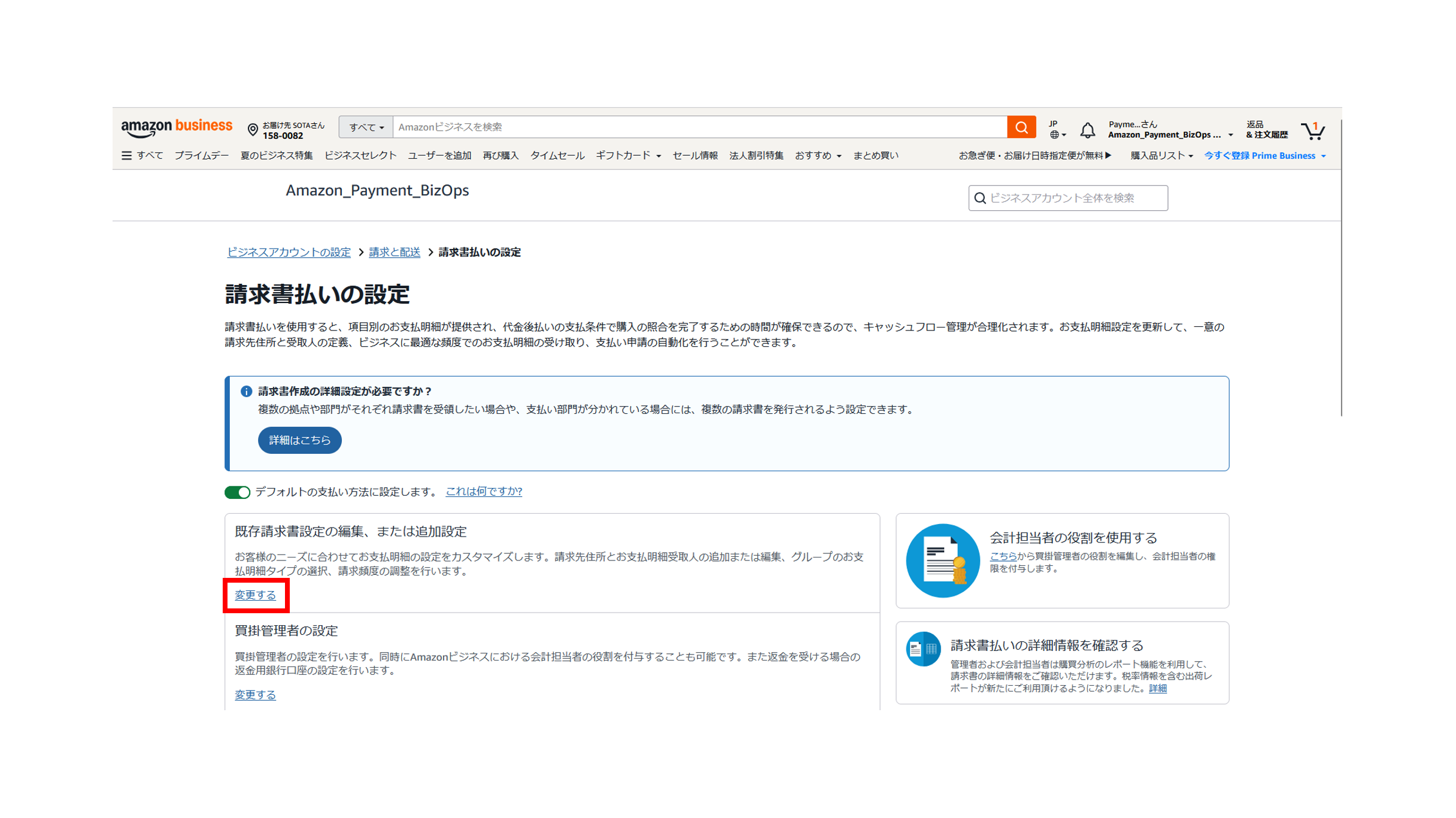Click これは何ですか? link
Viewport: 1456px width, 818px height.
[x=484, y=492]
